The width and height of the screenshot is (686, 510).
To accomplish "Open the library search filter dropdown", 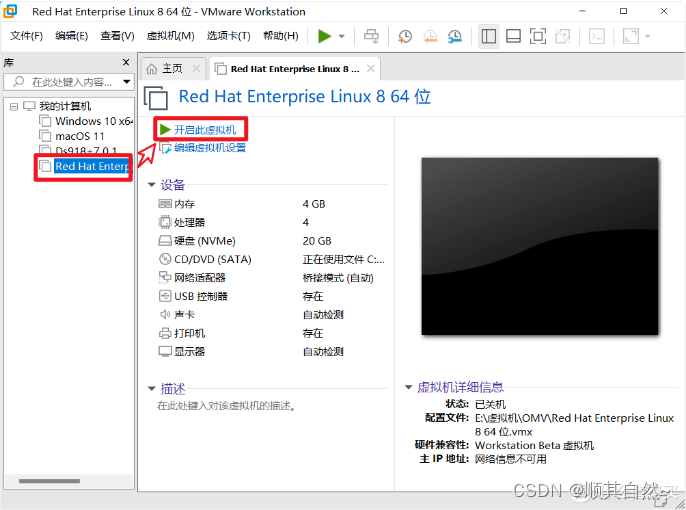I will [x=127, y=82].
